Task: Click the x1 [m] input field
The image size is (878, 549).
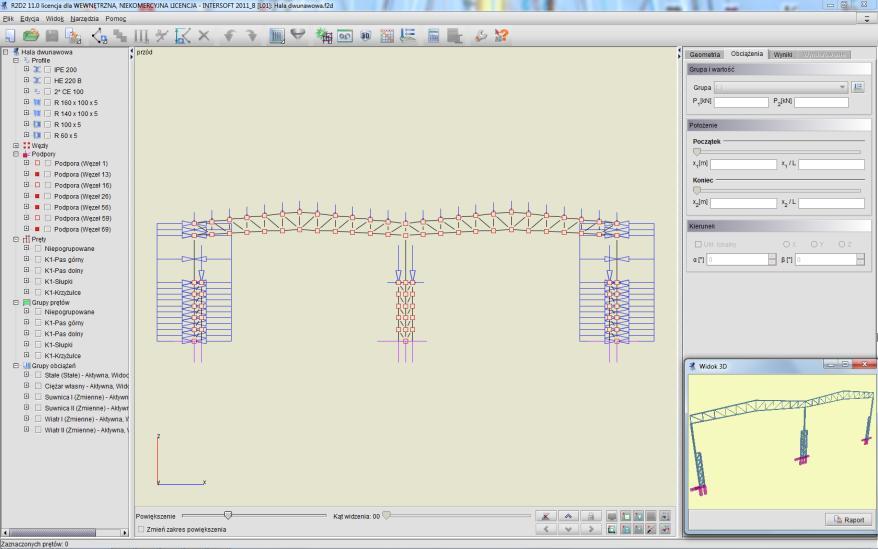Action: point(743,164)
